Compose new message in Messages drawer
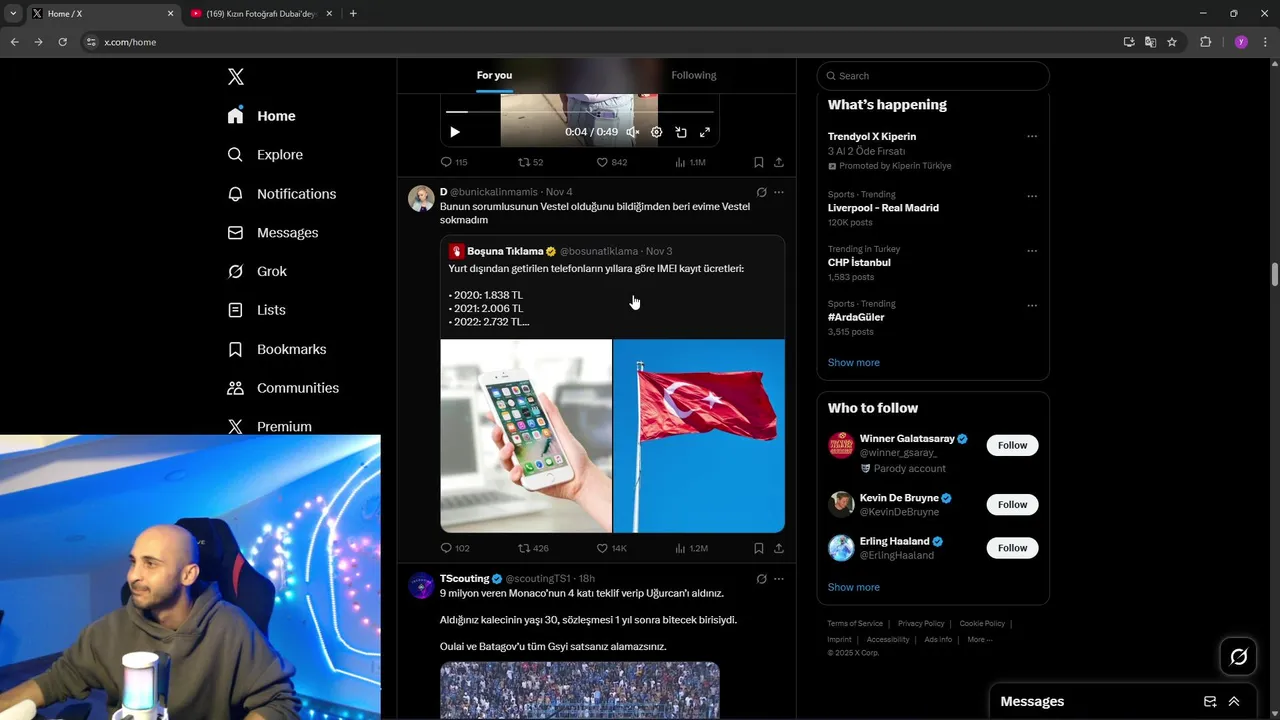 coord(1210,702)
